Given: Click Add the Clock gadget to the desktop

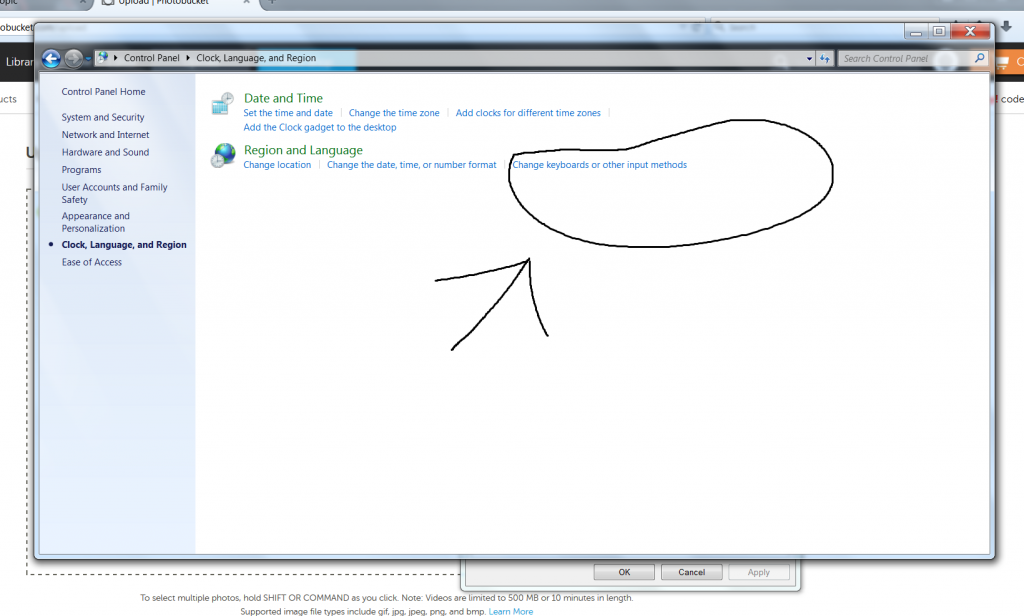Looking at the screenshot, I should click(x=320, y=127).
